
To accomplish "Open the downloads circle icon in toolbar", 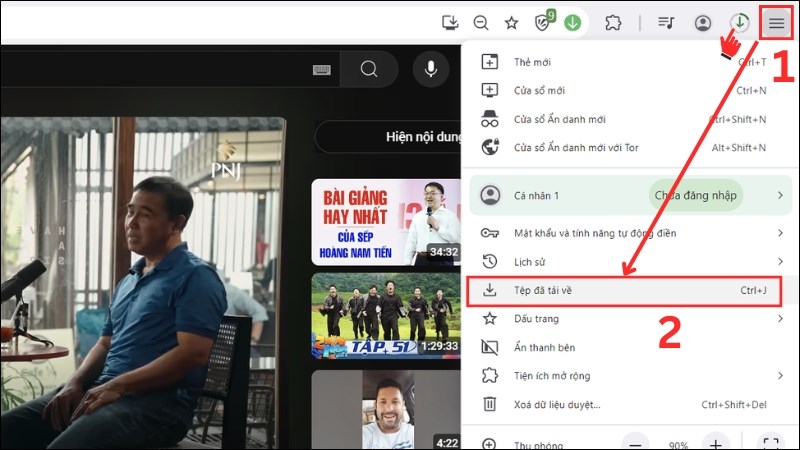I will click(x=739, y=22).
